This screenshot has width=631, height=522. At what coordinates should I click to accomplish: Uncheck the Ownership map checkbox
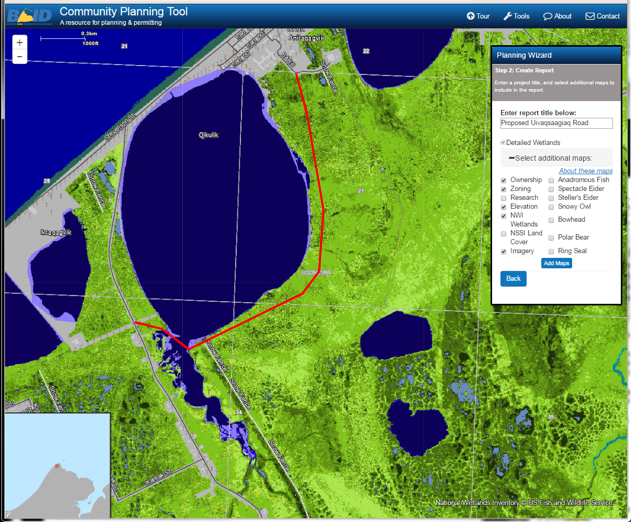[x=504, y=181]
